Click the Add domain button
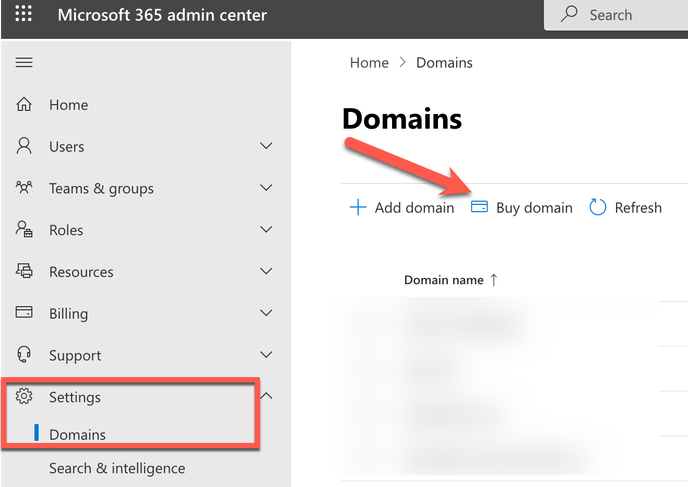This screenshot has width=688, height=487. pyautogui.click(x=401, y=207)
